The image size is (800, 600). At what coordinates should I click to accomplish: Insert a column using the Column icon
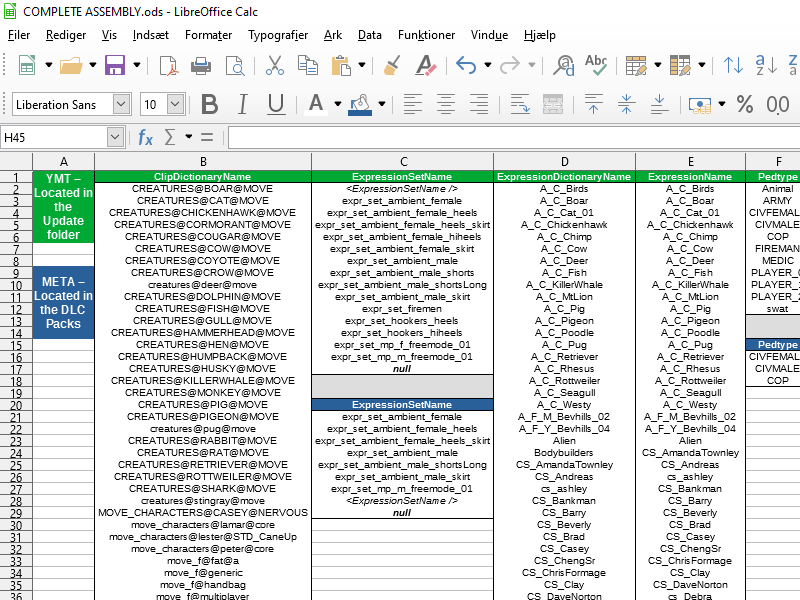click(x=680, y=65)
